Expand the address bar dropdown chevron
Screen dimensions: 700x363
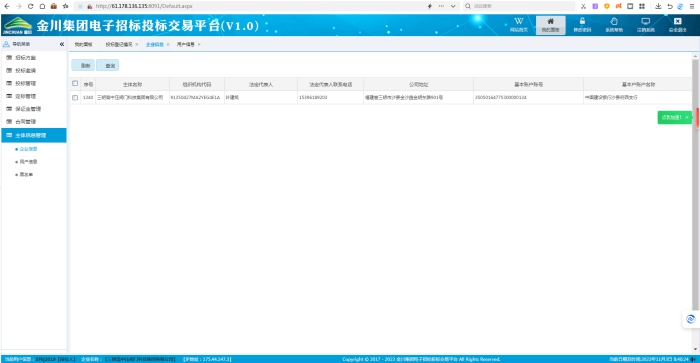coord(453,6)
